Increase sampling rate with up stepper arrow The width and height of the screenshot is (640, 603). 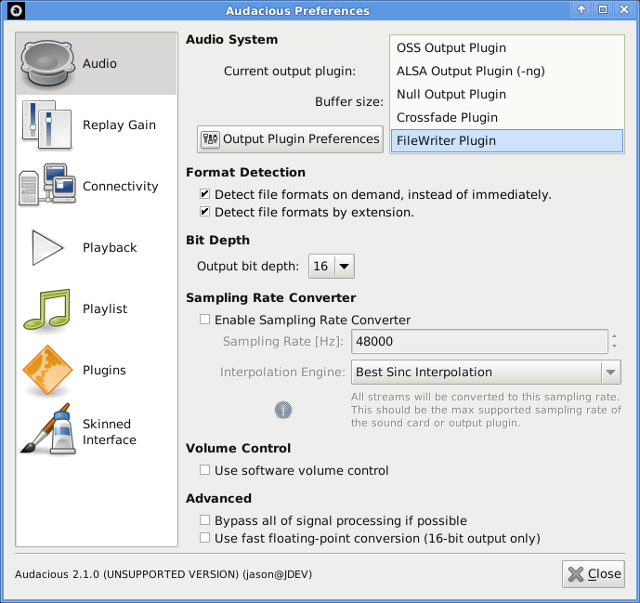pyautogui.click(x=614, y=336)
